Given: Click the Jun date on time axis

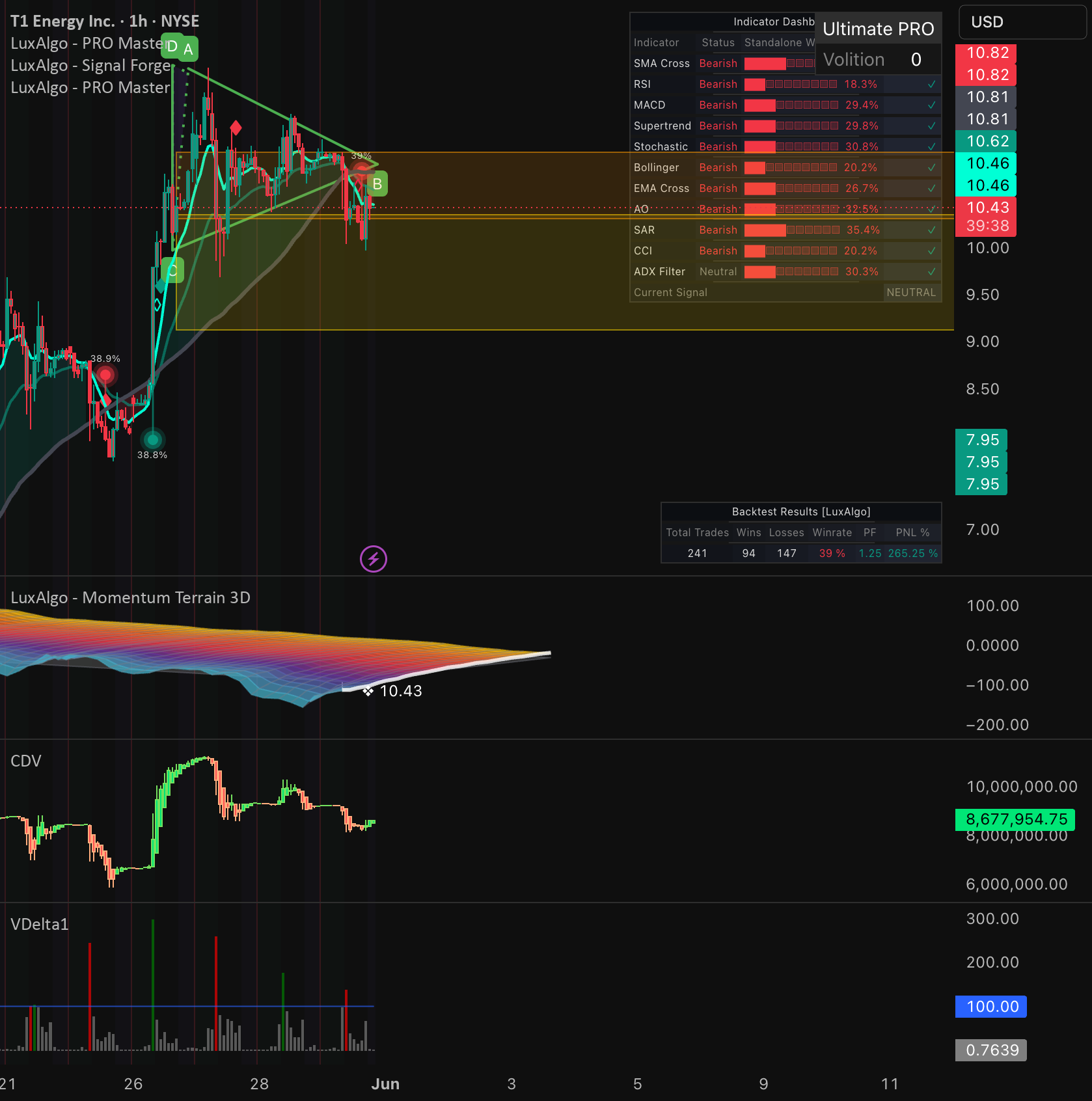Looking at the screenshot, I should (x=385, y=1084).
